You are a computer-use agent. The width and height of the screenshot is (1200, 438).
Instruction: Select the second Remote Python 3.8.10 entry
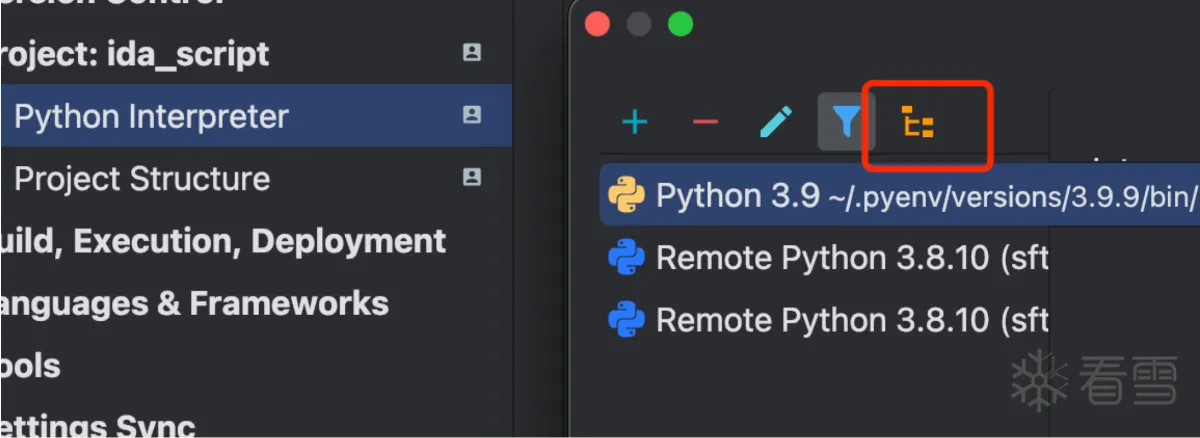[x=850, y=321]
